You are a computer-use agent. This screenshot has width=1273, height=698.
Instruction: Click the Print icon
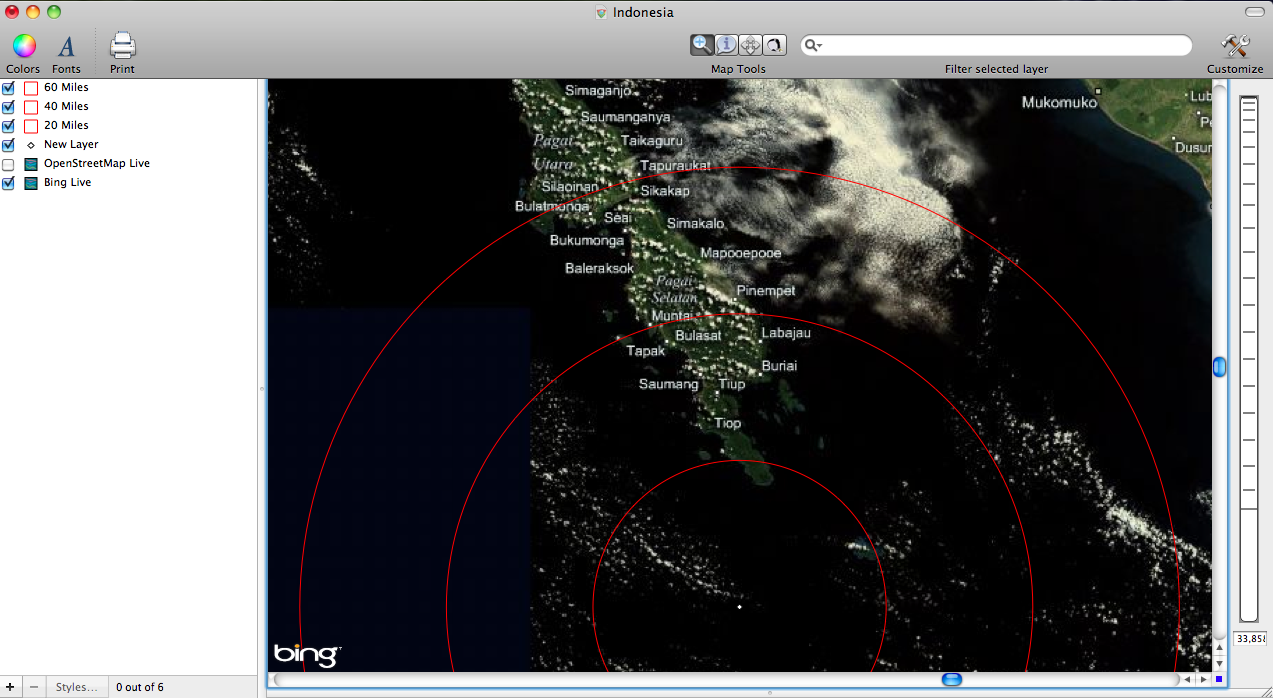pos(120,46)
